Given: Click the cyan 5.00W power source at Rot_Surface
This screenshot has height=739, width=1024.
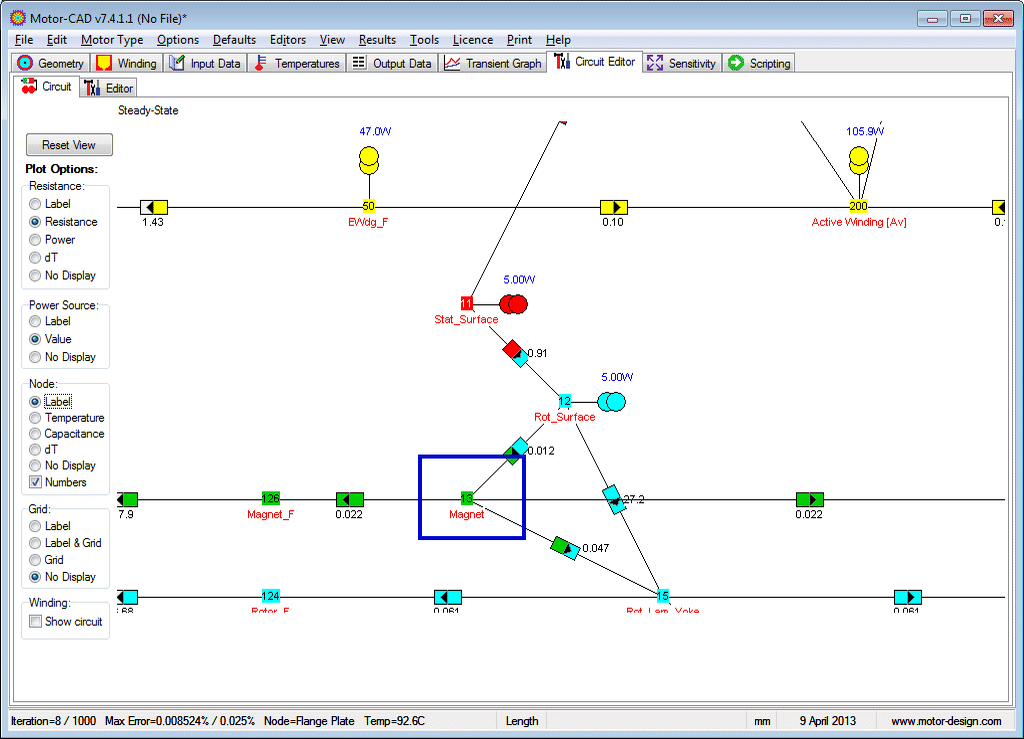Looking at the screenshot, I should 611,401.
